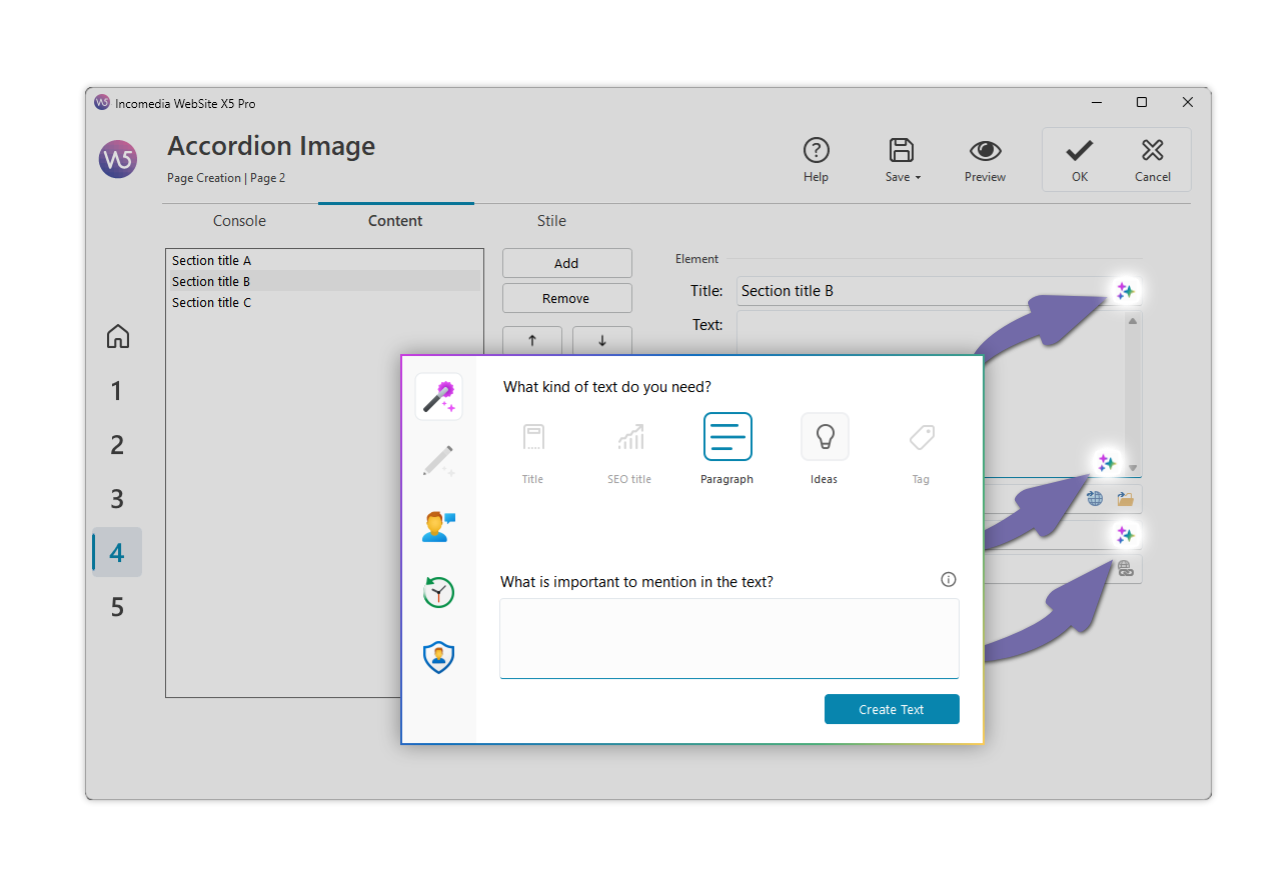Open the history clock icon

(438, 592)
